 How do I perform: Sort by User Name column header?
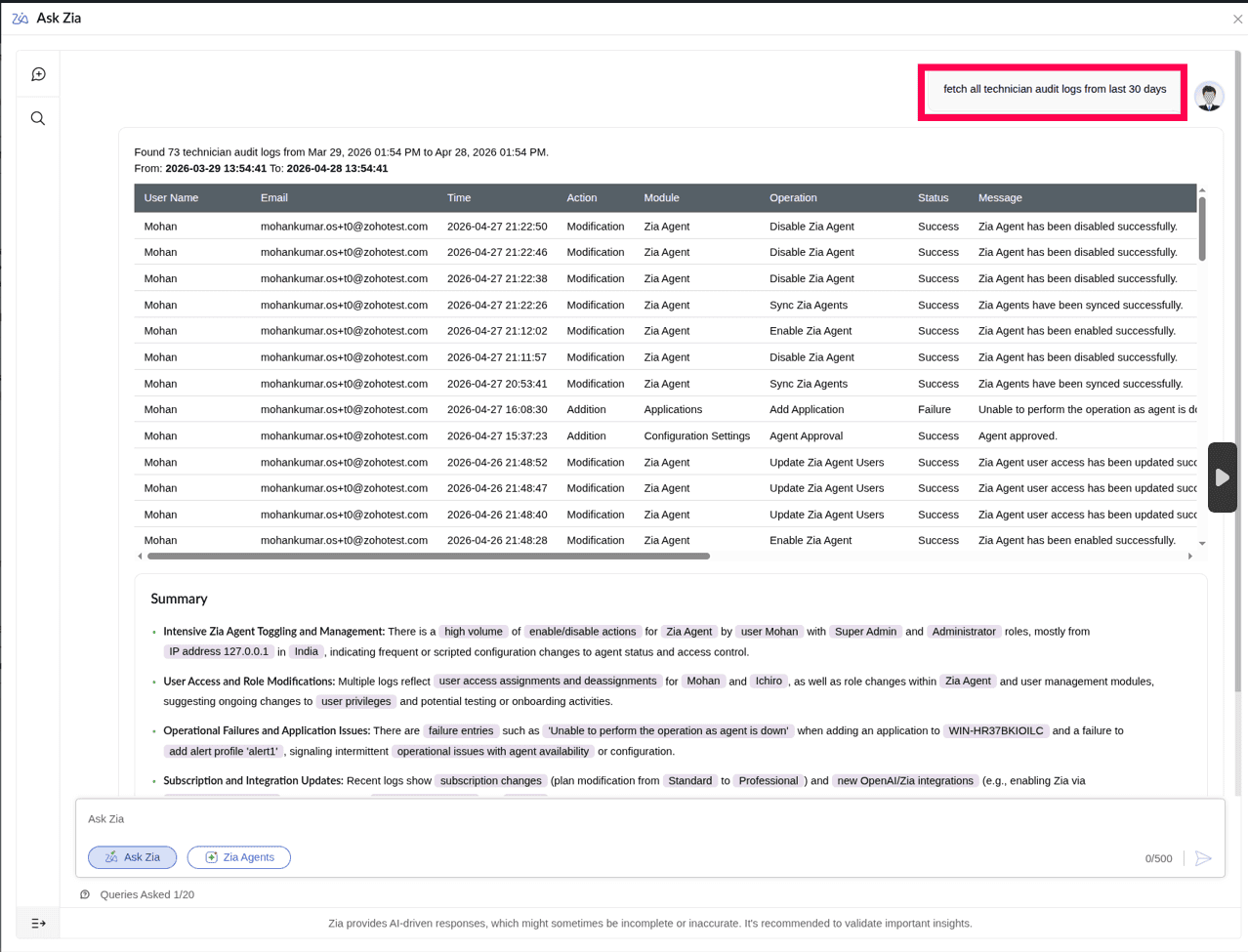coord(171,197)
